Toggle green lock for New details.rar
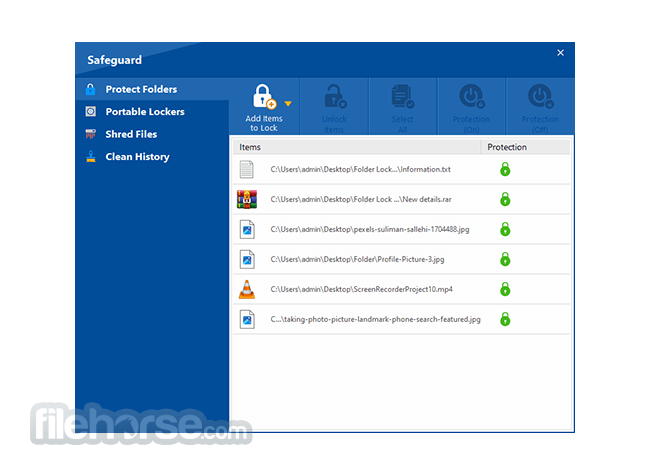 (x=505, y=199)
